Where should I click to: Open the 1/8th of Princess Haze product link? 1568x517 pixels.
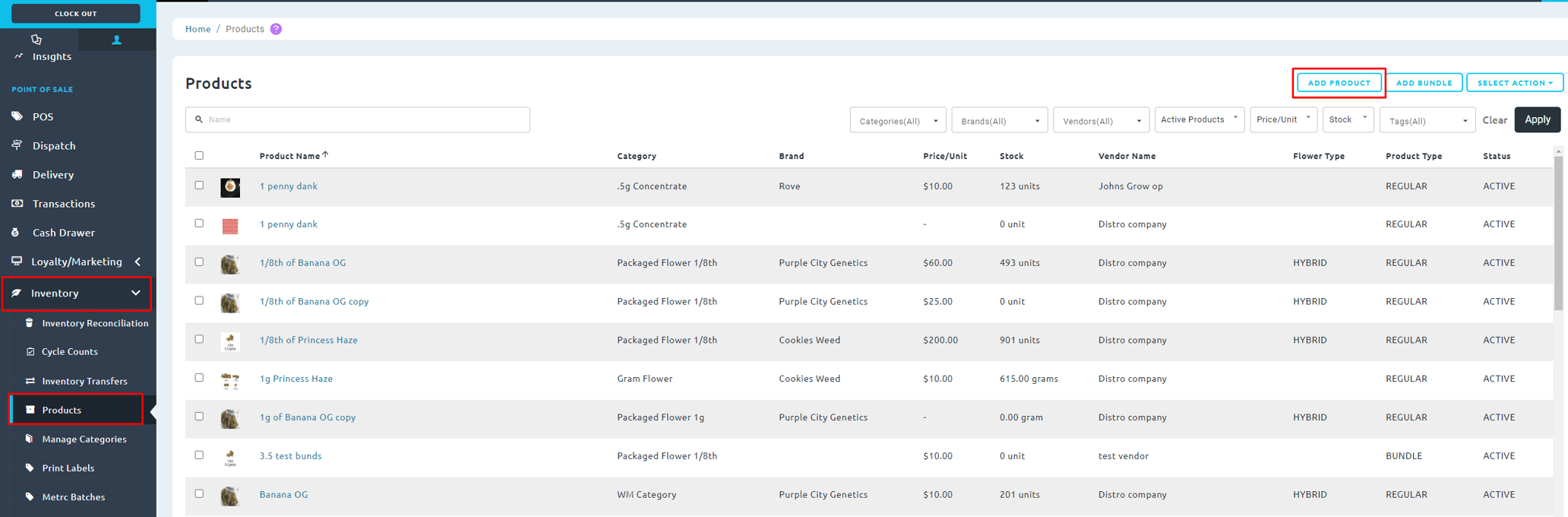308,340
